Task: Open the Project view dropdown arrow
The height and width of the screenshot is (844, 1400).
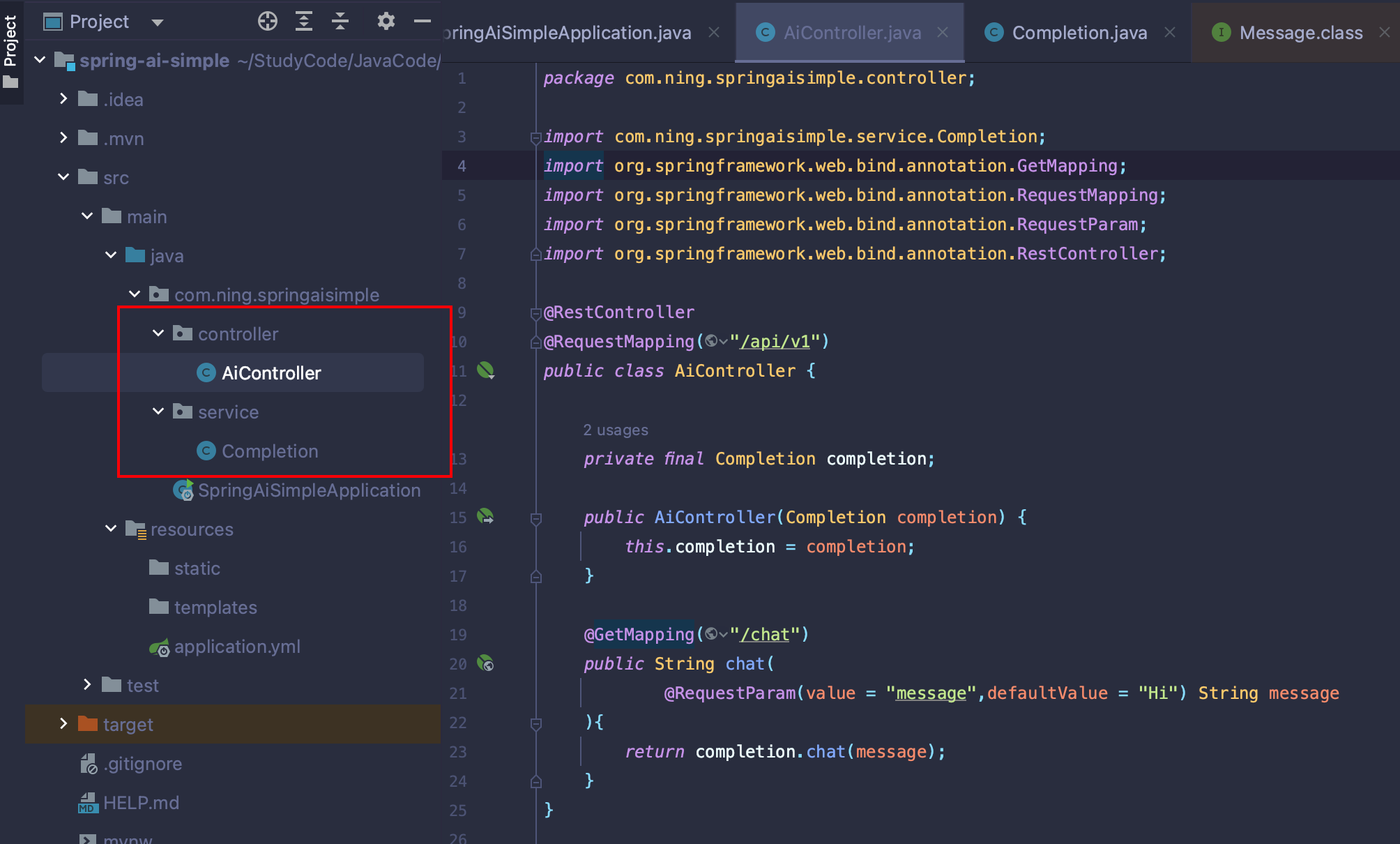Action: [158, 22]
